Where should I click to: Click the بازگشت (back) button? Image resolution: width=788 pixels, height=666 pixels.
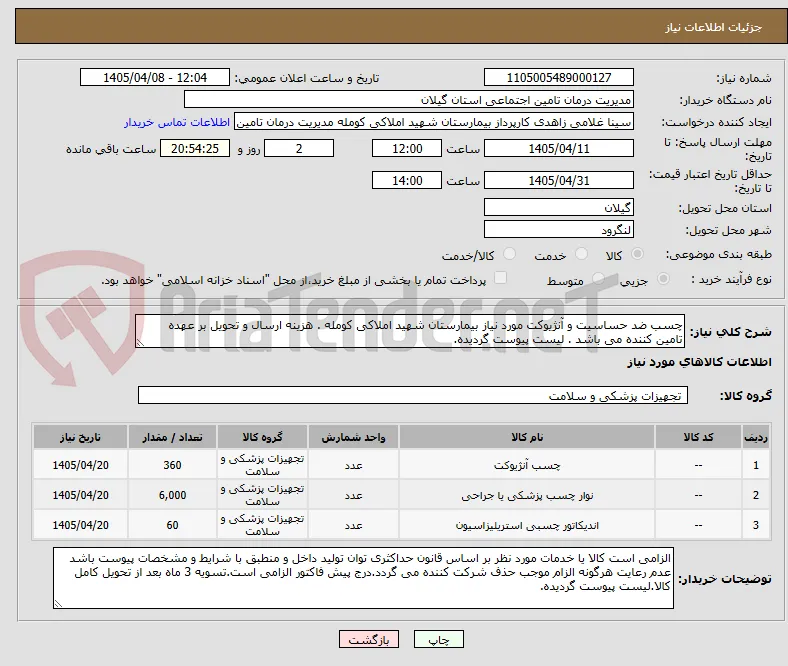tap(369, 639)
